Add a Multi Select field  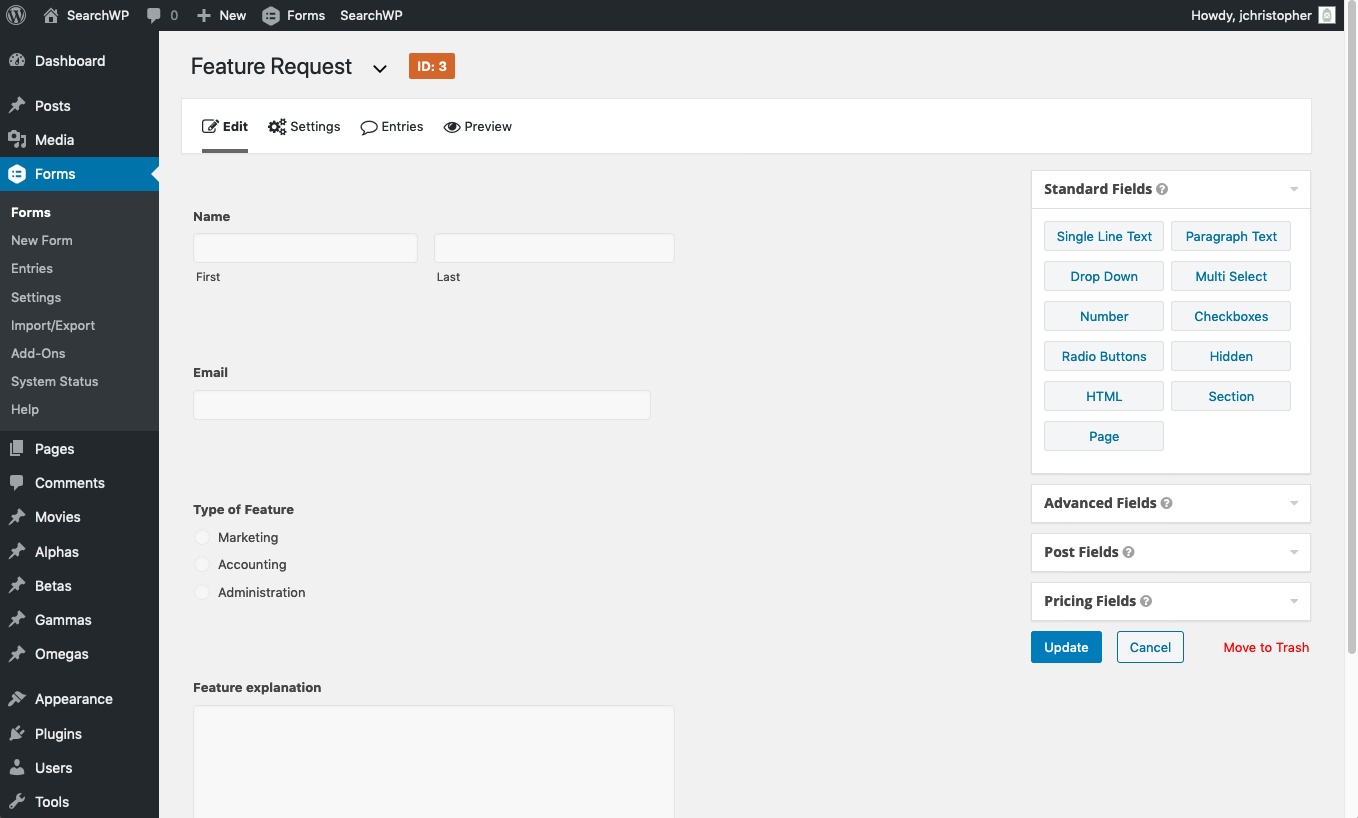[1231, 276]
